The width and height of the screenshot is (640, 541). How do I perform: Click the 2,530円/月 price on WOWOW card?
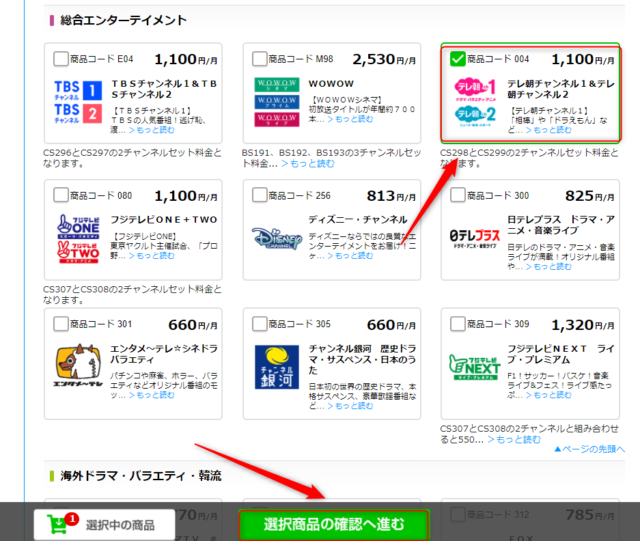point(384,60)
